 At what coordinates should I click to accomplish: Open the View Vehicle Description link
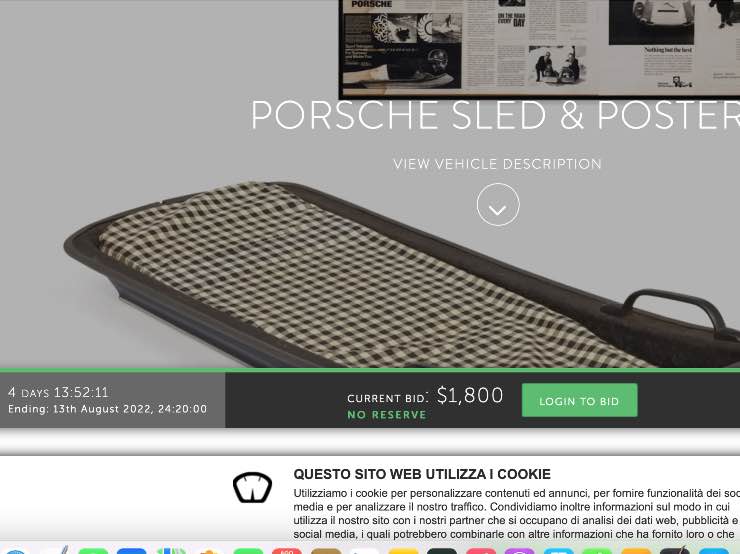point(497,164)
